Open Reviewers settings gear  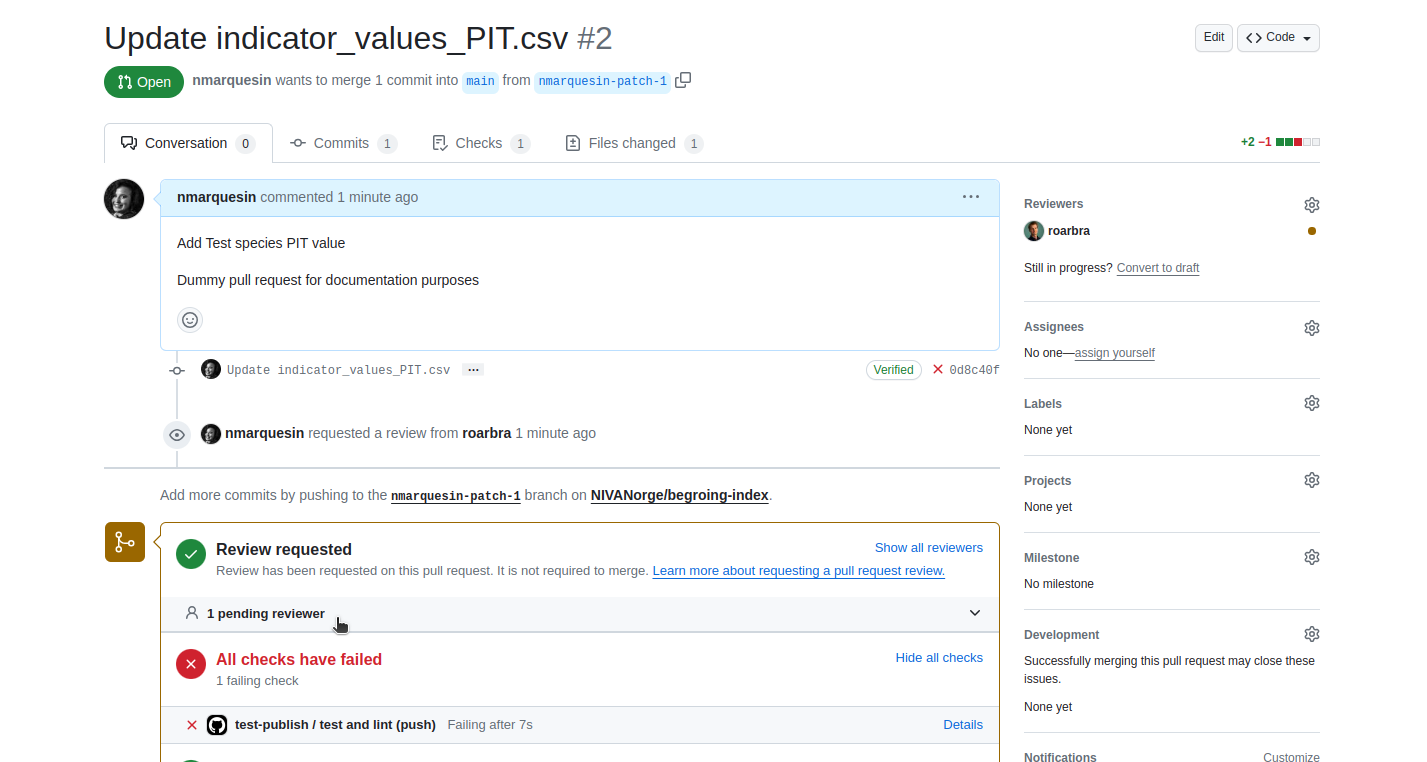[x=1312, y=205]
